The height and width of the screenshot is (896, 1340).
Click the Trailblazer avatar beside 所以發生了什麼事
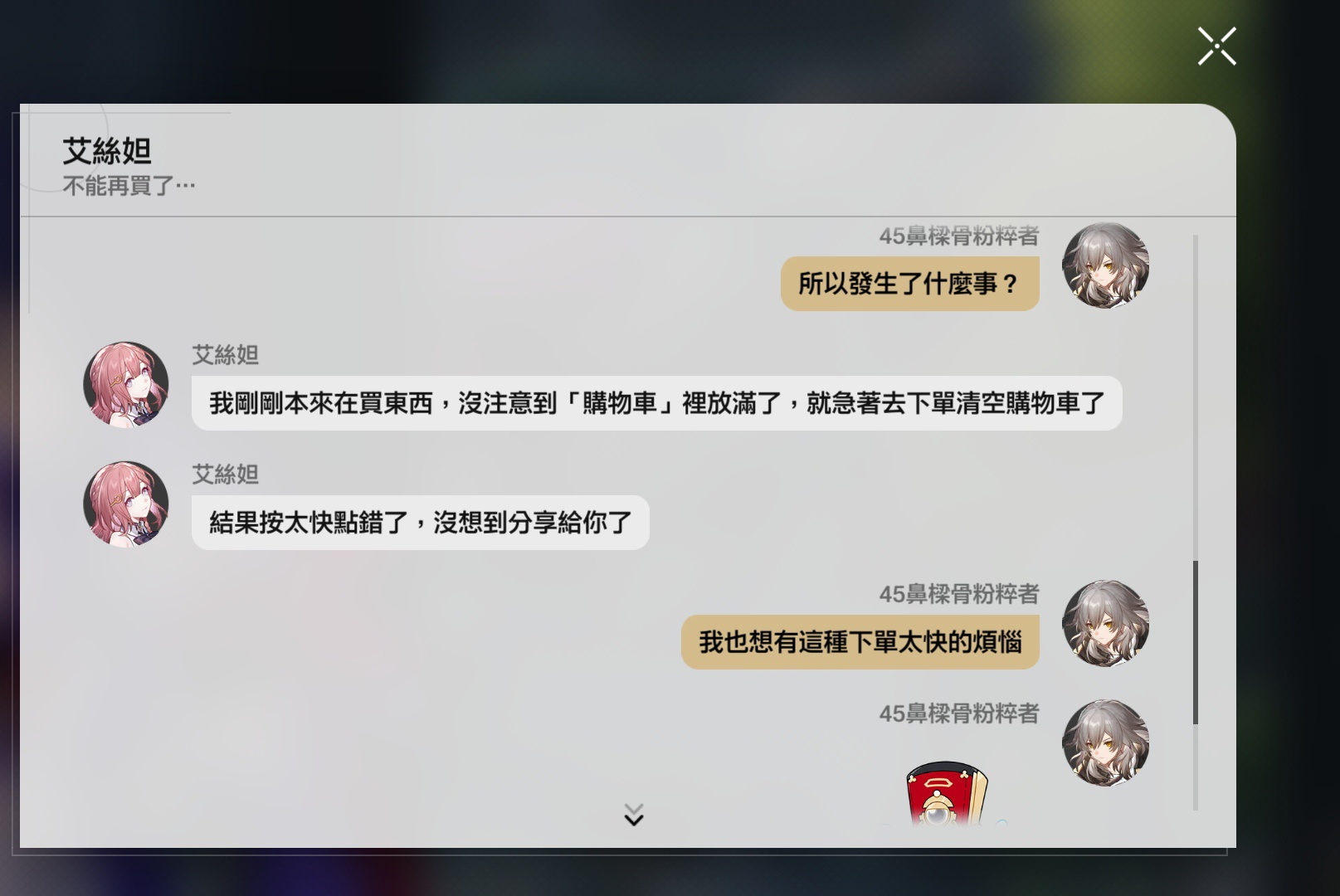(x=1105, y=265)
